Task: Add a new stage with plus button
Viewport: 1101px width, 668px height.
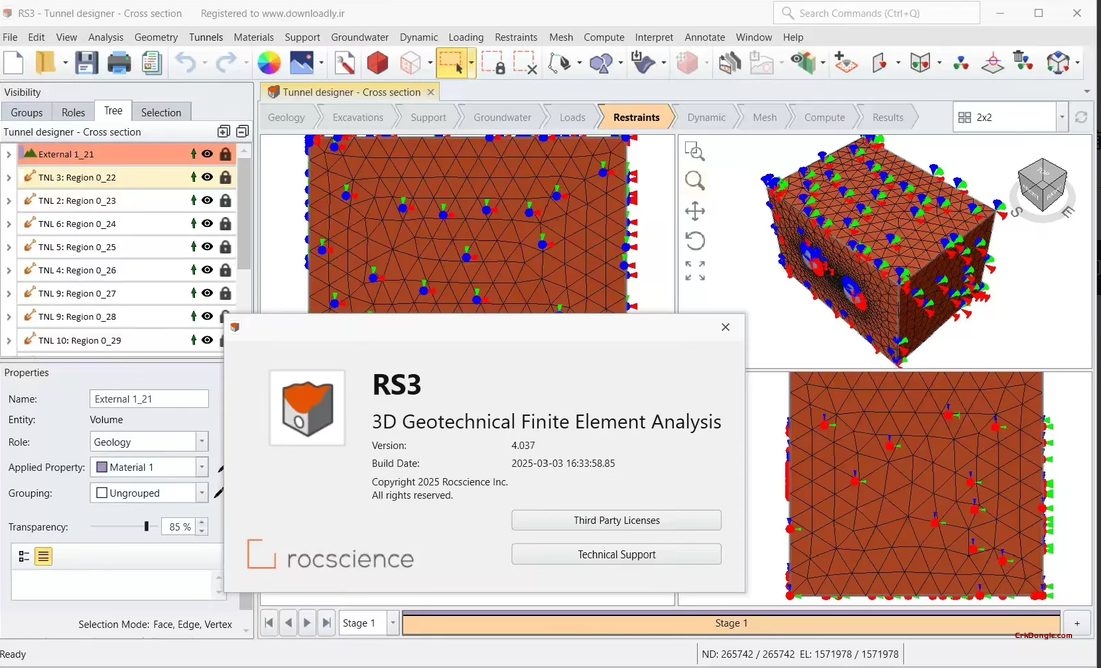Action: coord(1077,623)
